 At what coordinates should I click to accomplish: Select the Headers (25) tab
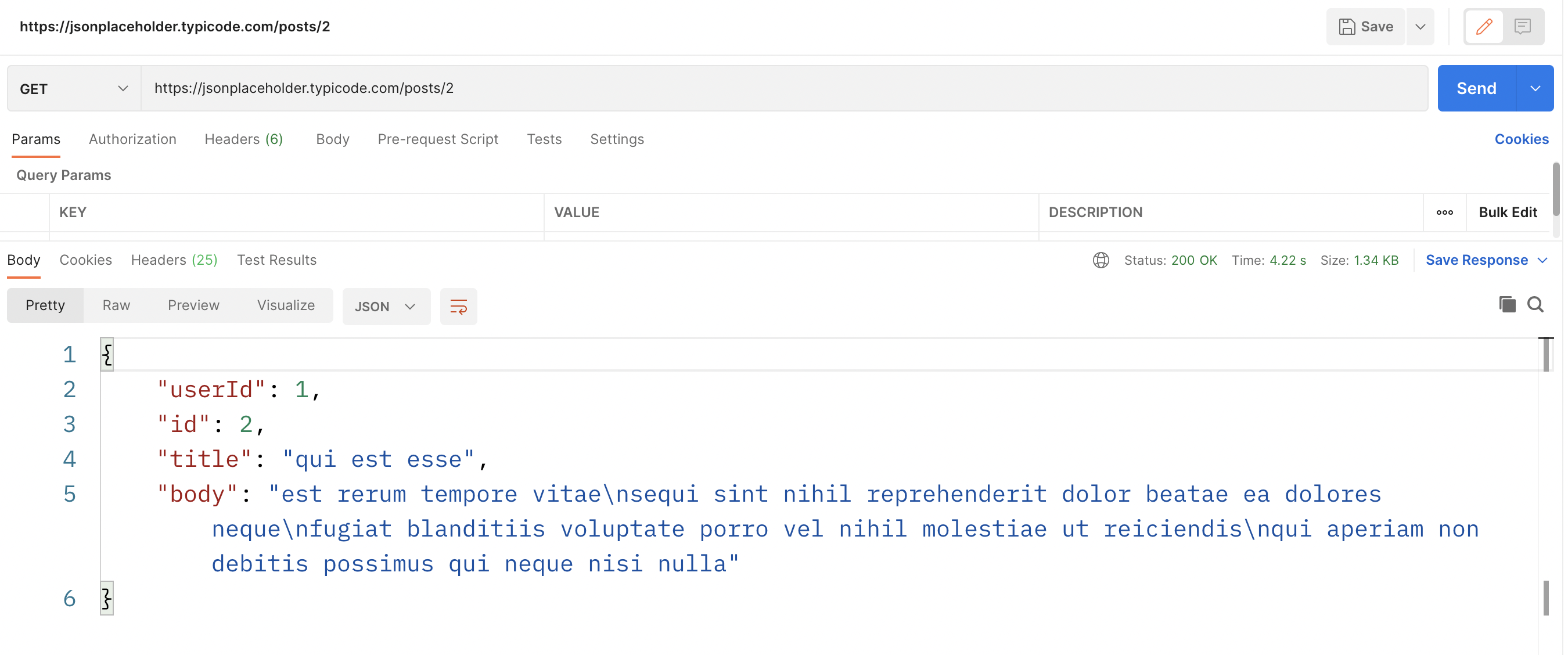(174, 260)
